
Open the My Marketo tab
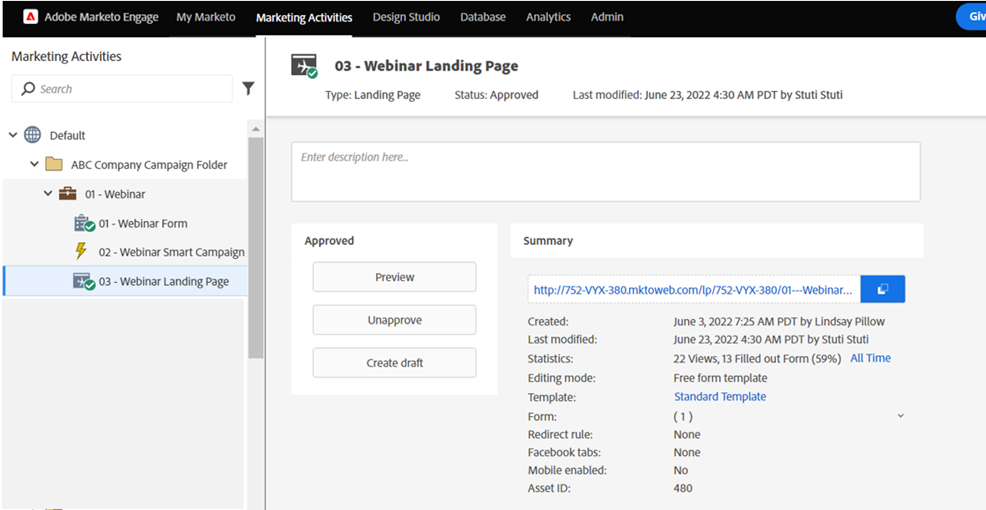[206, 17]
